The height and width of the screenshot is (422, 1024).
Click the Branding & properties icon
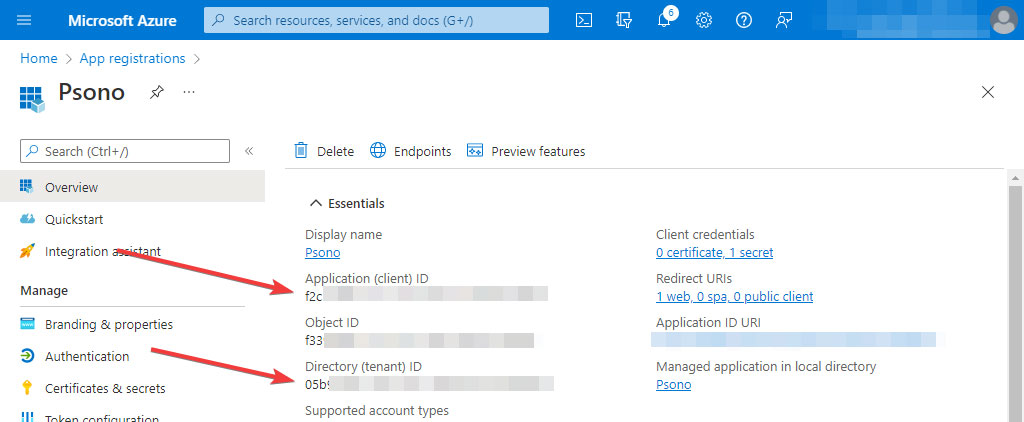tap(27, 324)
